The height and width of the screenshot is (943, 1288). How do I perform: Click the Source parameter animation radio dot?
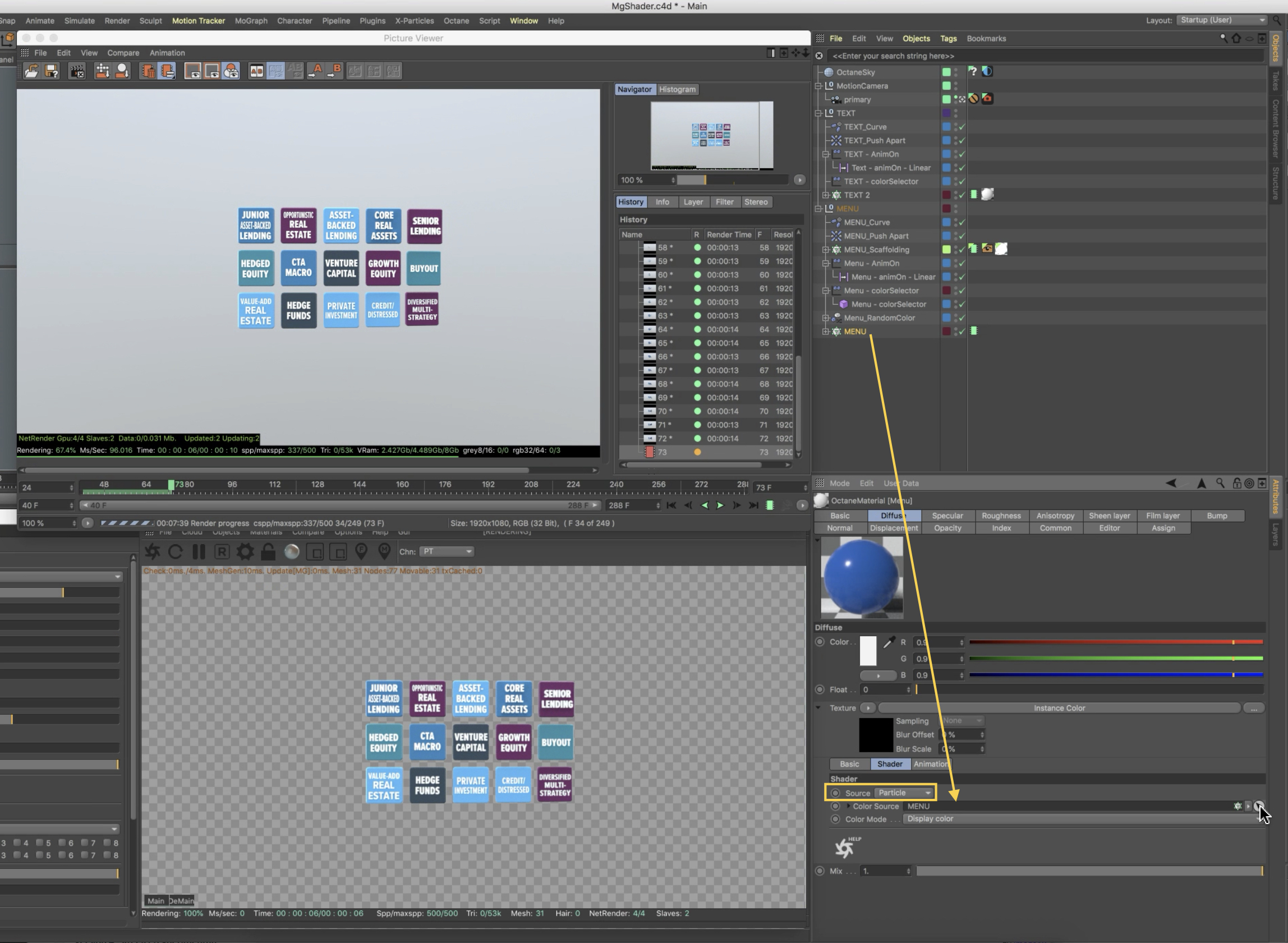(x=835, y=793)
